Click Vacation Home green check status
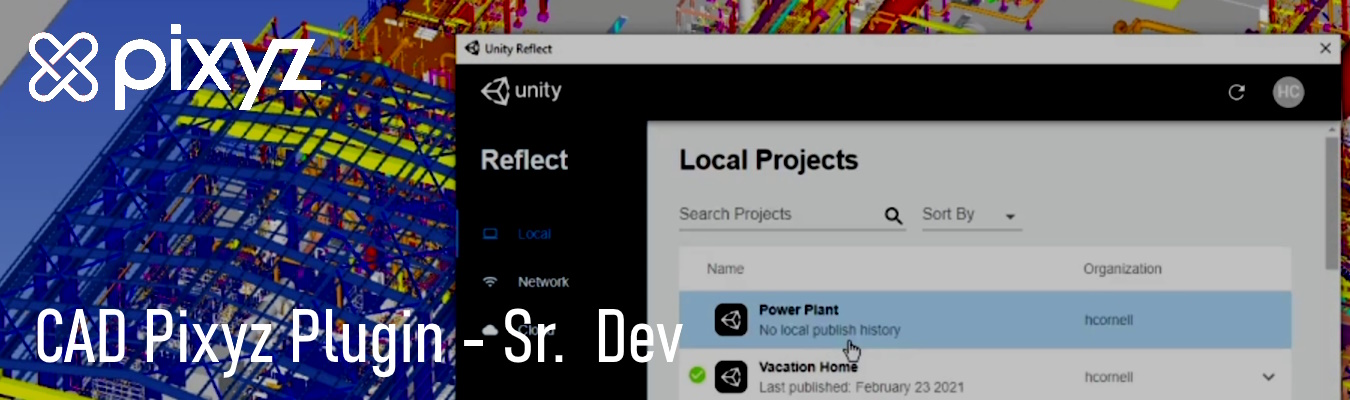 point(697,376)
